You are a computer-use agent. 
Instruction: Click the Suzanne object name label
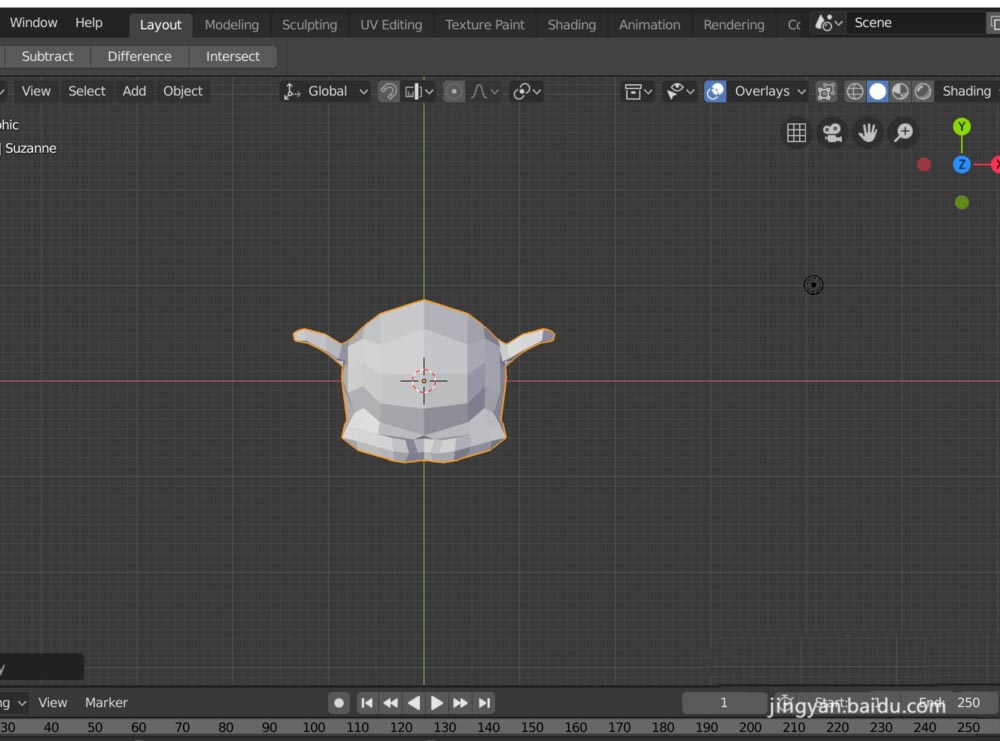(31, 149)
